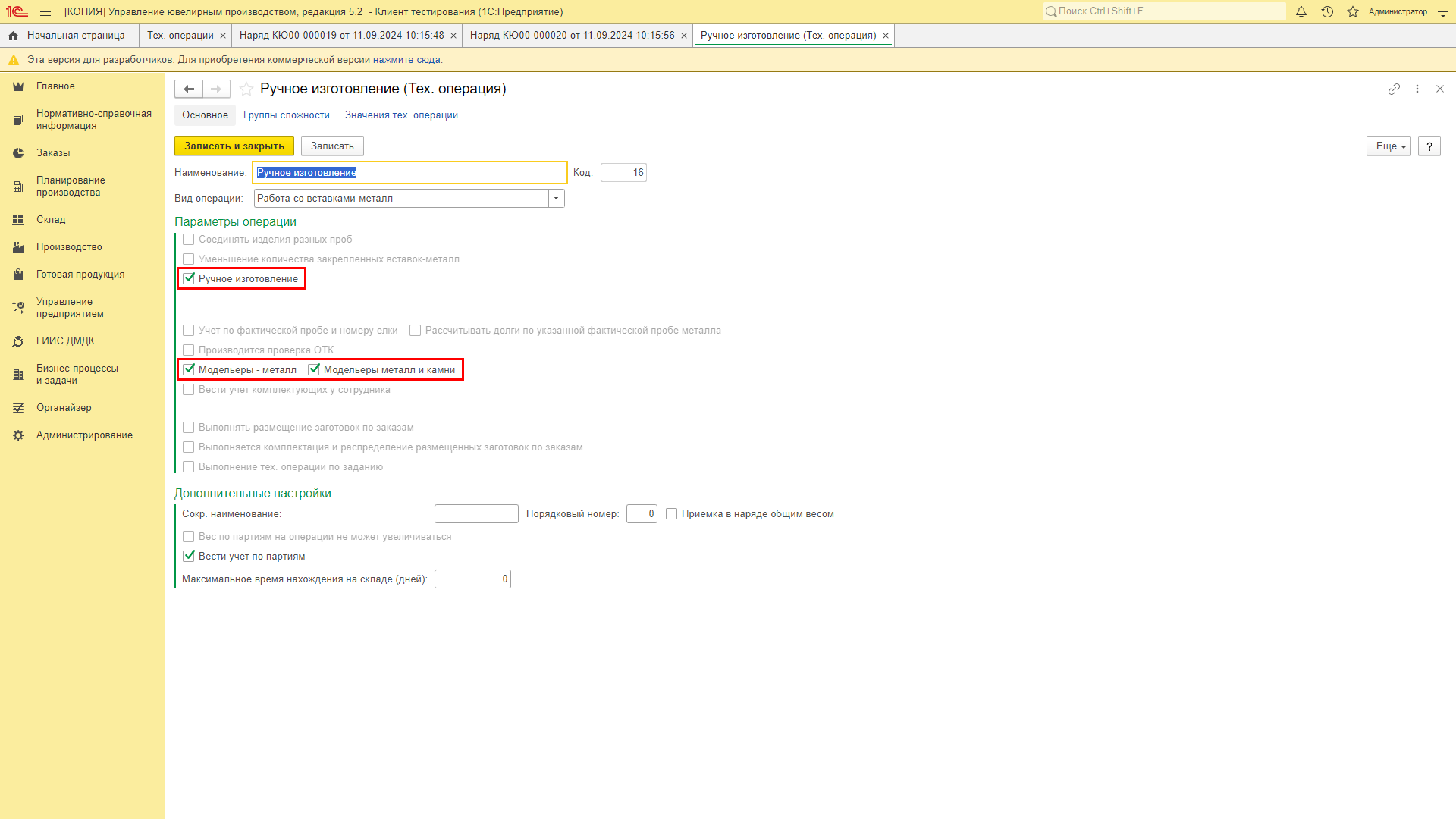Click Записать и закрыть button
This screenshot has height=819, width=1456.
click(x=234, y=146)
